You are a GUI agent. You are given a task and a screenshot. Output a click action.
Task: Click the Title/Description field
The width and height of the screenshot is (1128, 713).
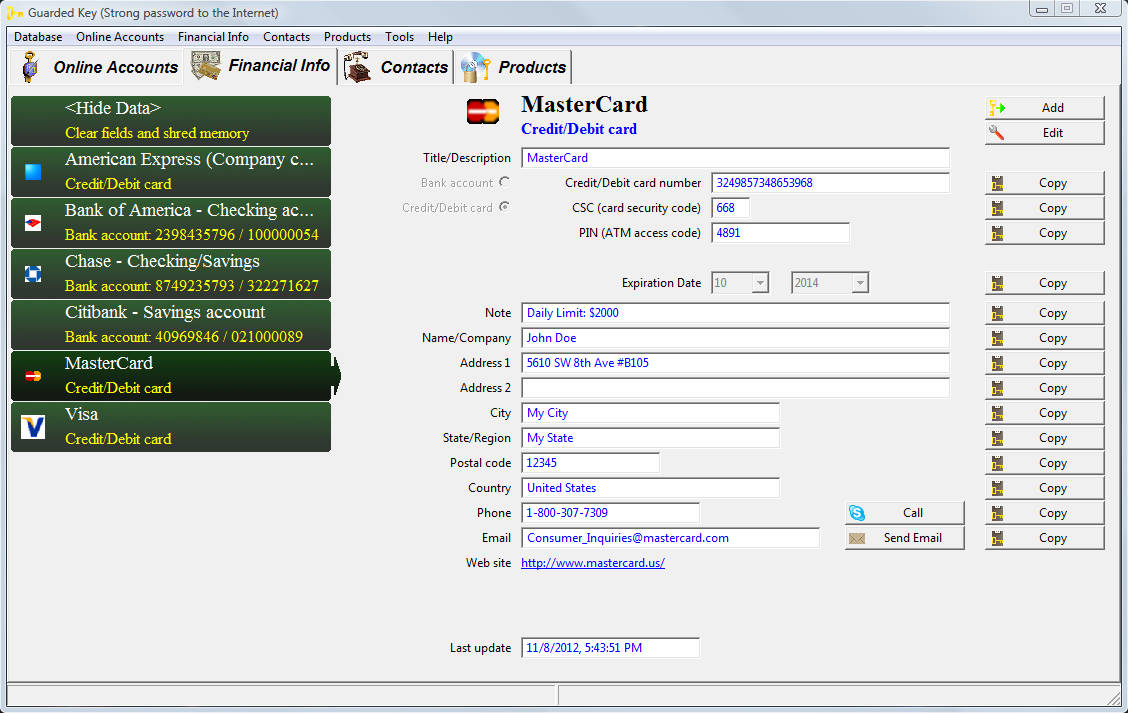tap(735, 158)
